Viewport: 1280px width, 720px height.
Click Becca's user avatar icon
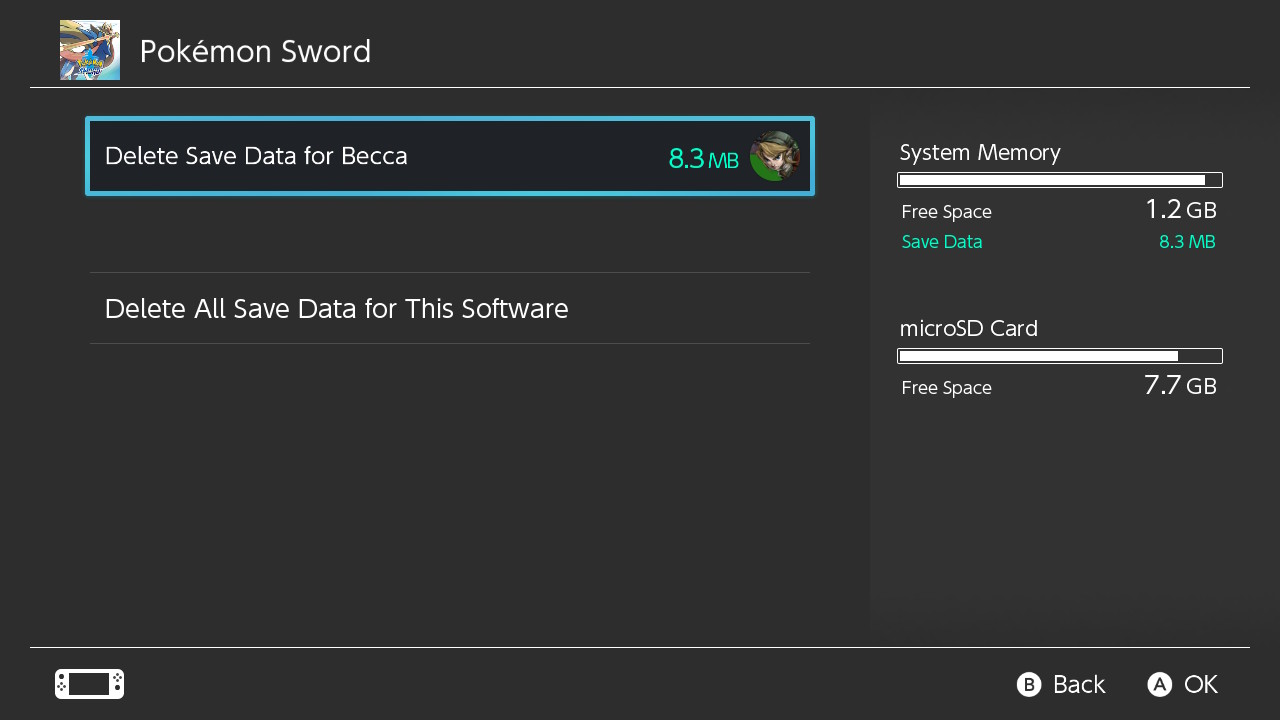[x=775, y=156]
